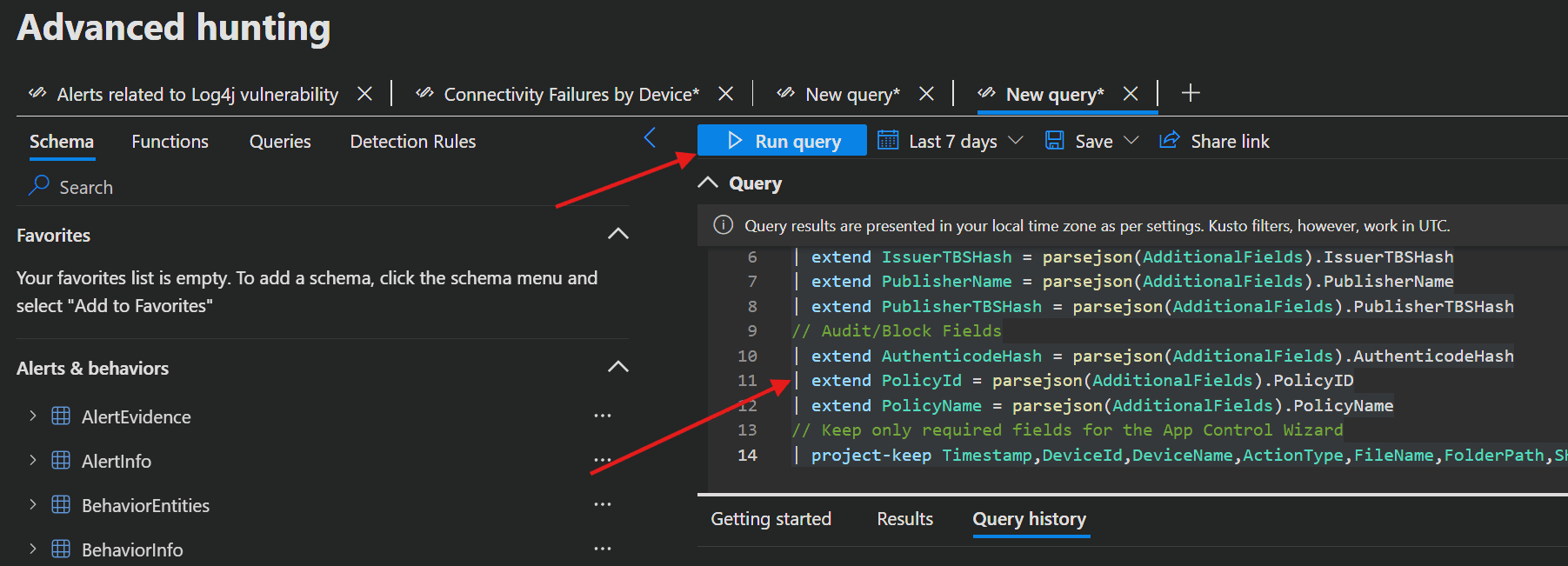
Task: Click the Run query button
Action: [x=783, y=141]
